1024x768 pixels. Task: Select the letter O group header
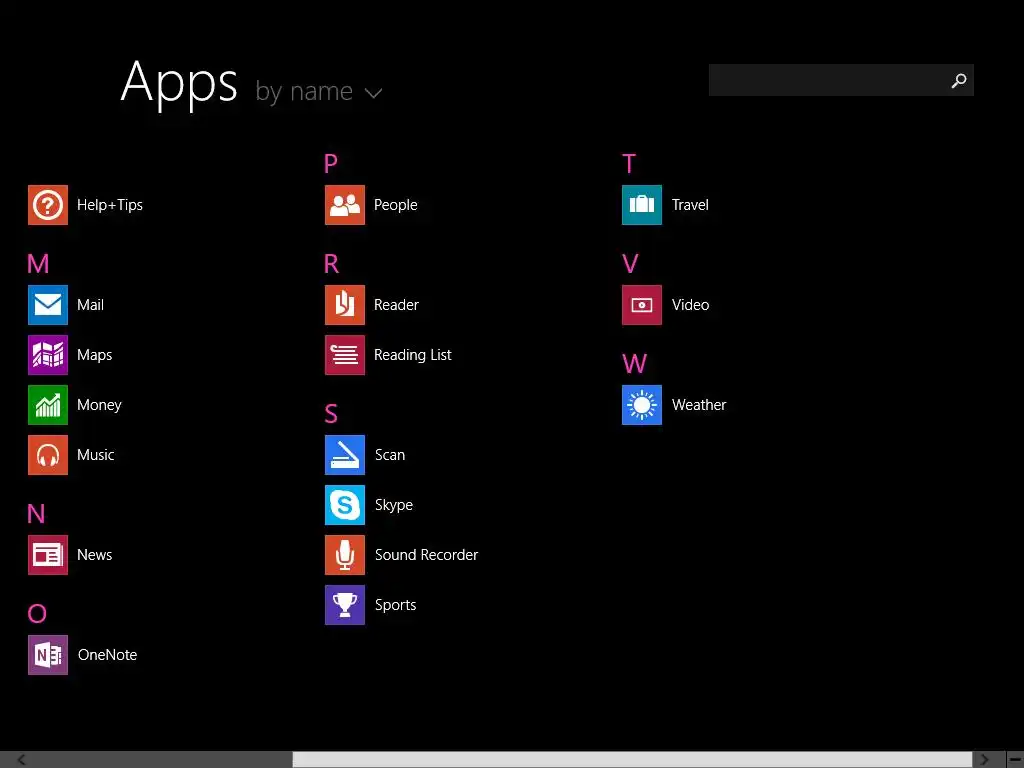coord(37,614)
